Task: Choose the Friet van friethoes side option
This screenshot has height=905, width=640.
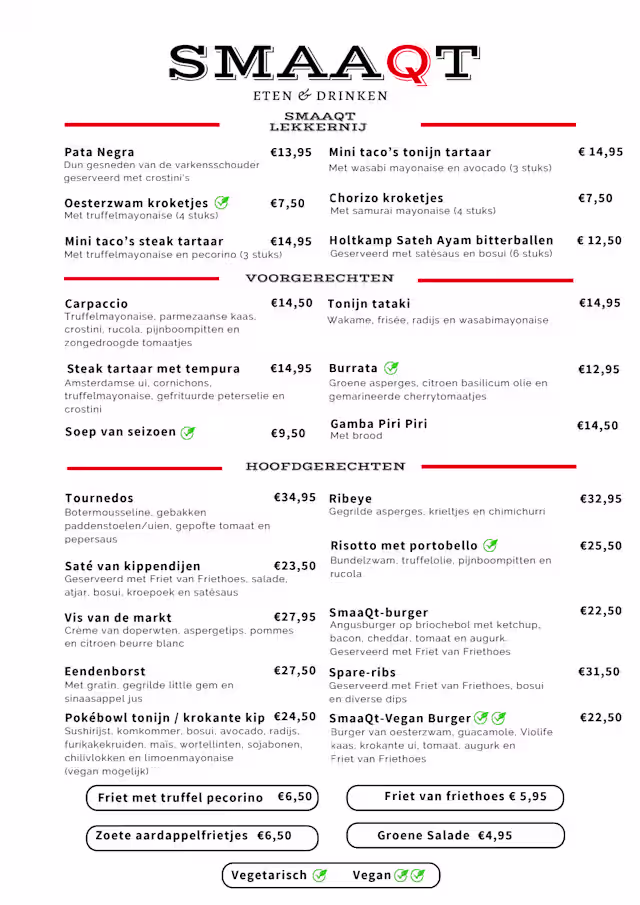Action: [455, 797]
